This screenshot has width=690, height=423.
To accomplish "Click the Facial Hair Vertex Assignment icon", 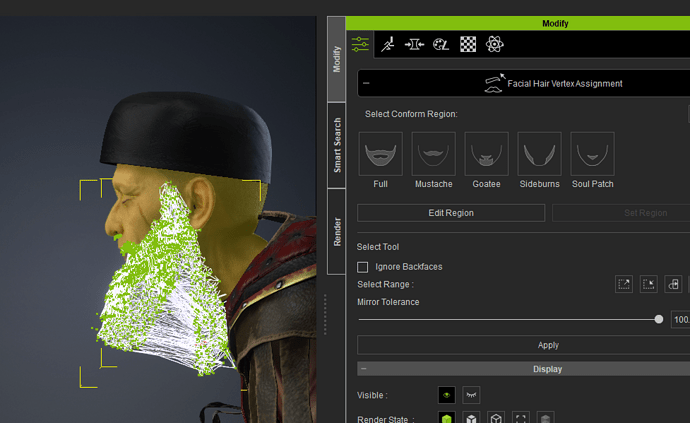I will (494, 83).
